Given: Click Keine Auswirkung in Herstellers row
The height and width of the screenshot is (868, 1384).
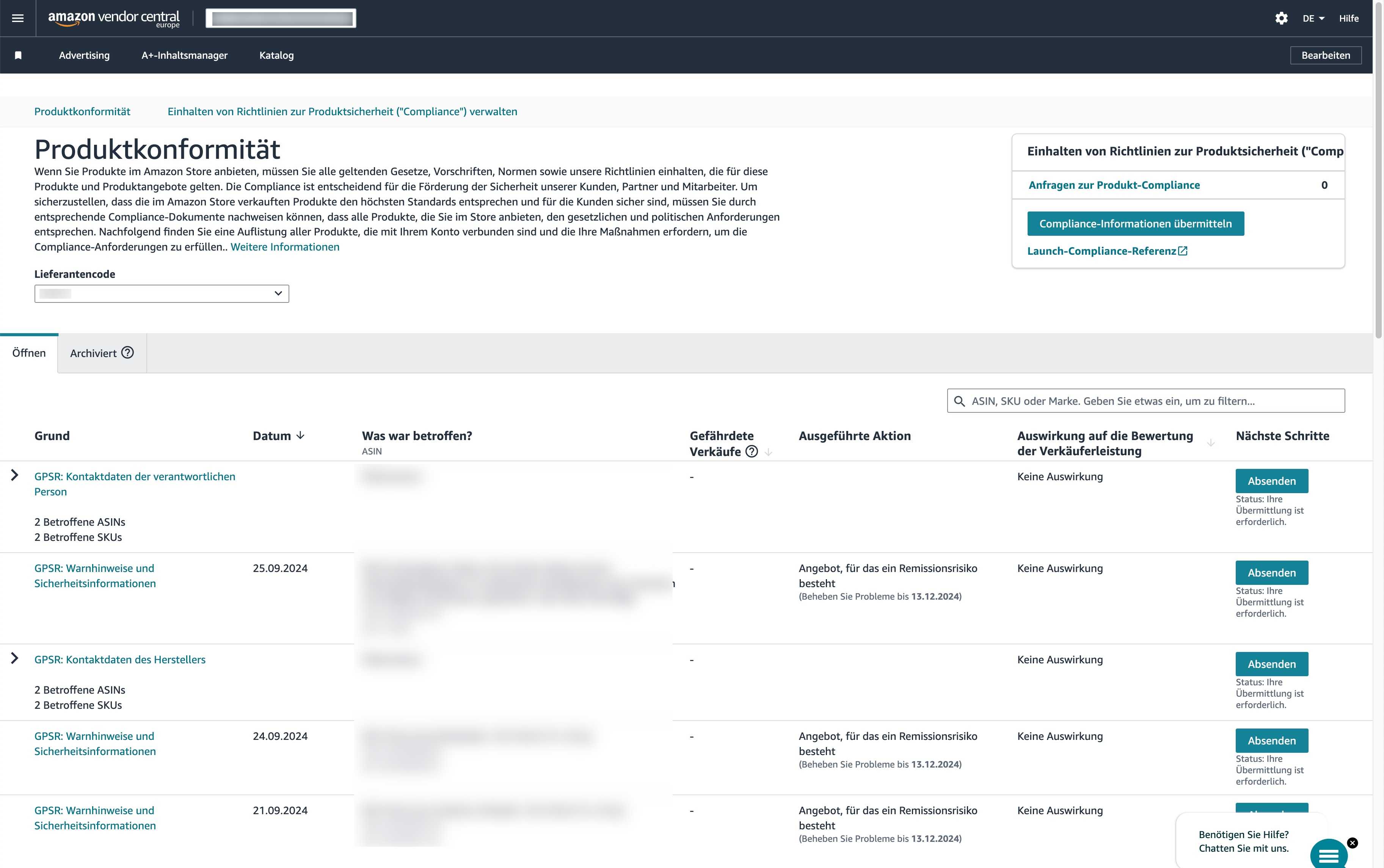Looking at the screenshot, I should click(1060, 660).
